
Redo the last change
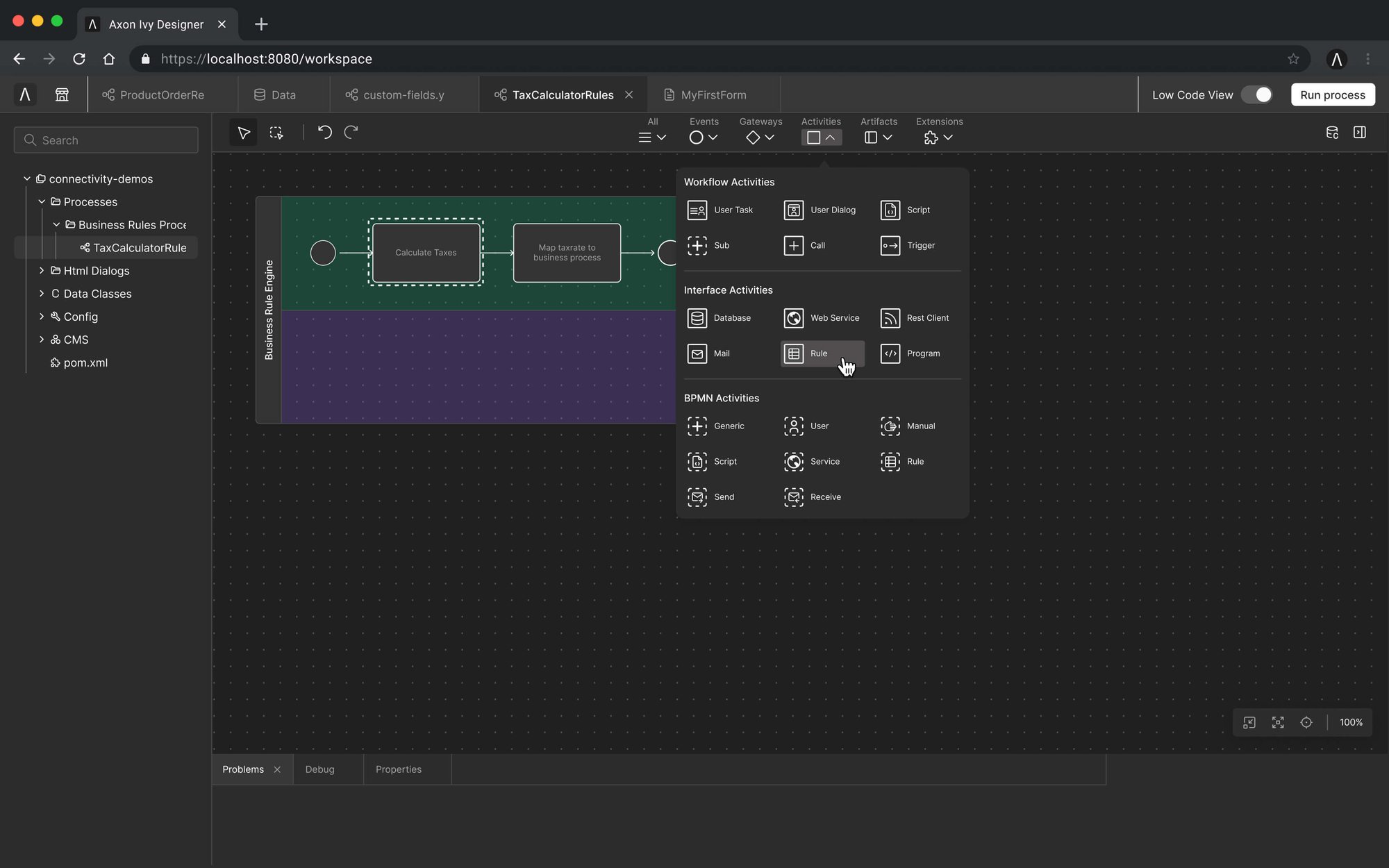point(351,132)
